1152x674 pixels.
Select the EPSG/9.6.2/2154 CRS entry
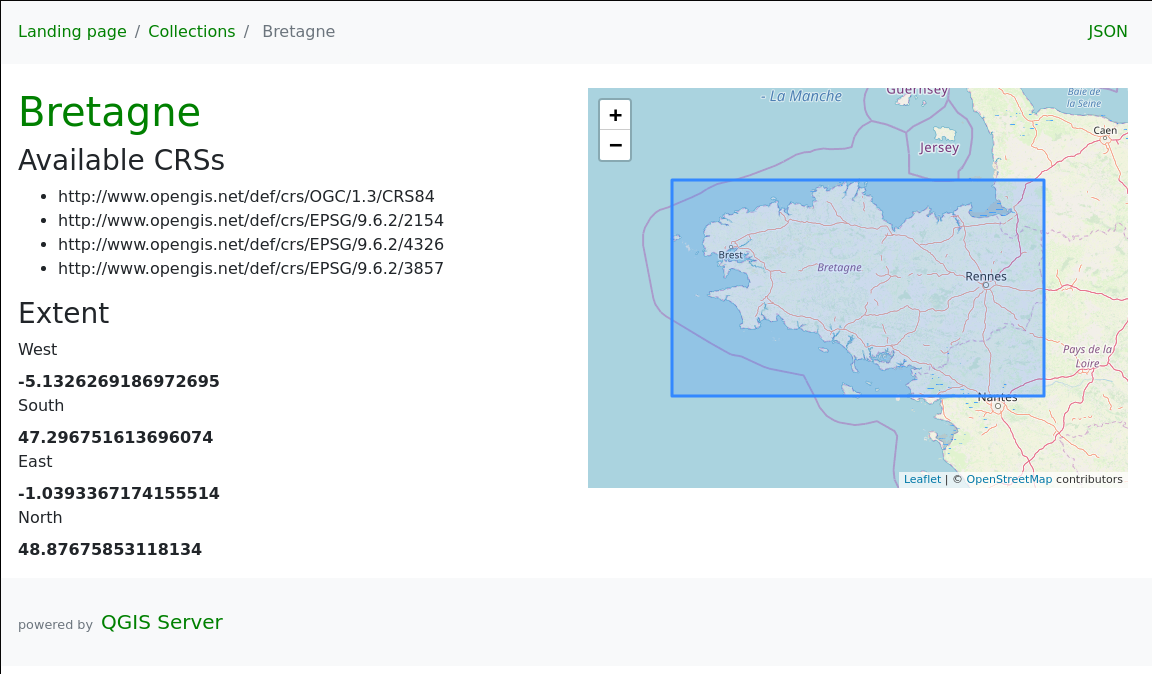[x=251, y=221]
